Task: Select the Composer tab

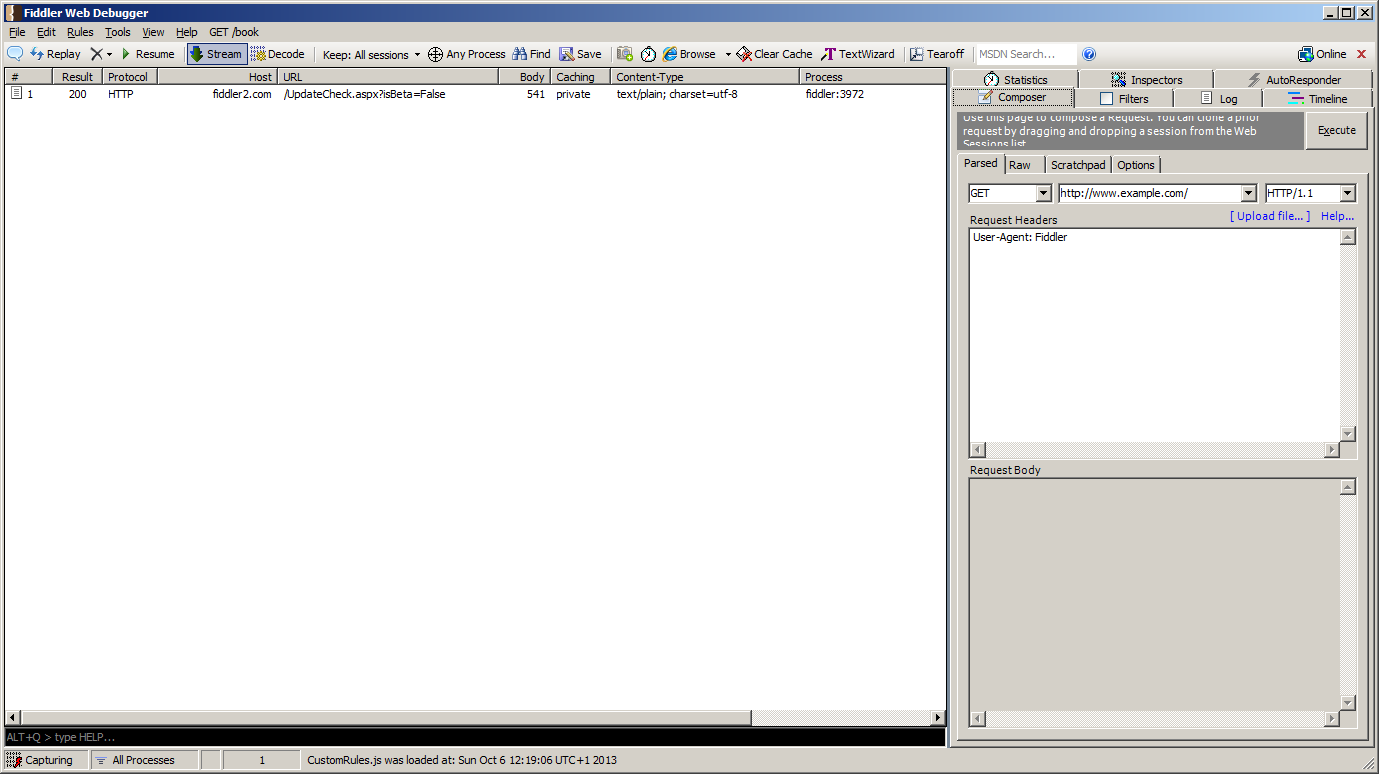Action: coord(1012,97)
